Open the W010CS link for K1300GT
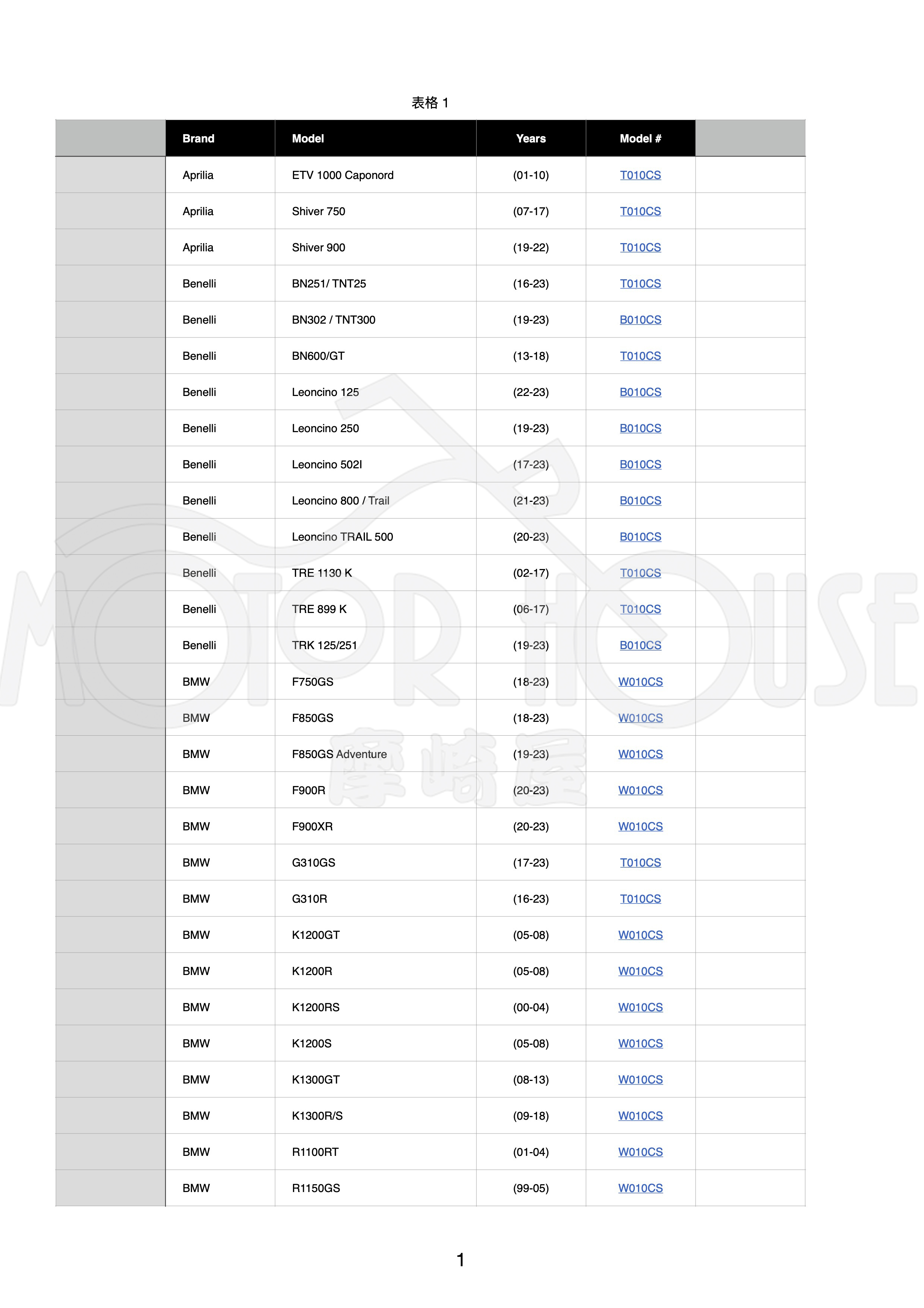This screenshot has width=924, height=1308. click(x=640, y=1079)
